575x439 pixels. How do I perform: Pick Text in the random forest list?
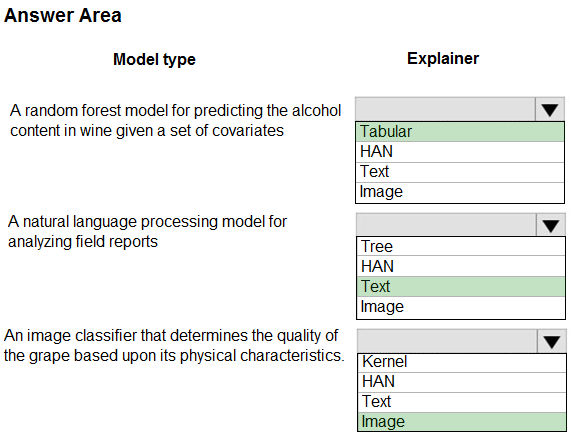[459, 172]
